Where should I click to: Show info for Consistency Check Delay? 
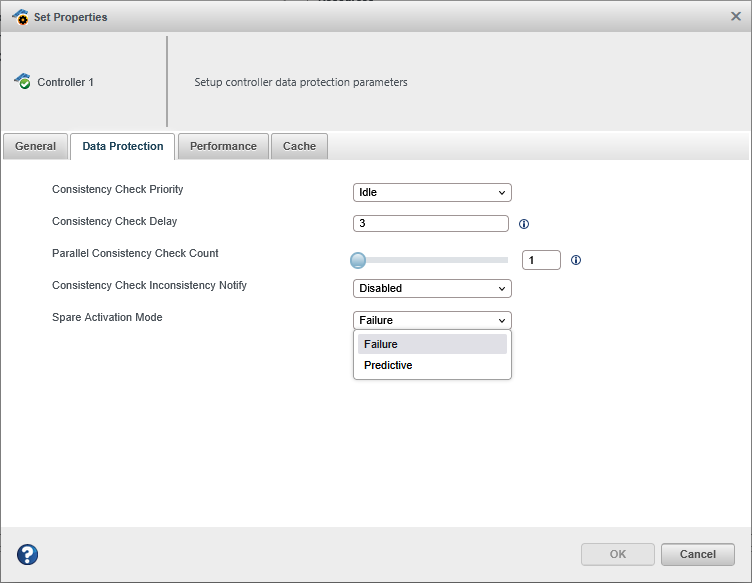(523, 224)
